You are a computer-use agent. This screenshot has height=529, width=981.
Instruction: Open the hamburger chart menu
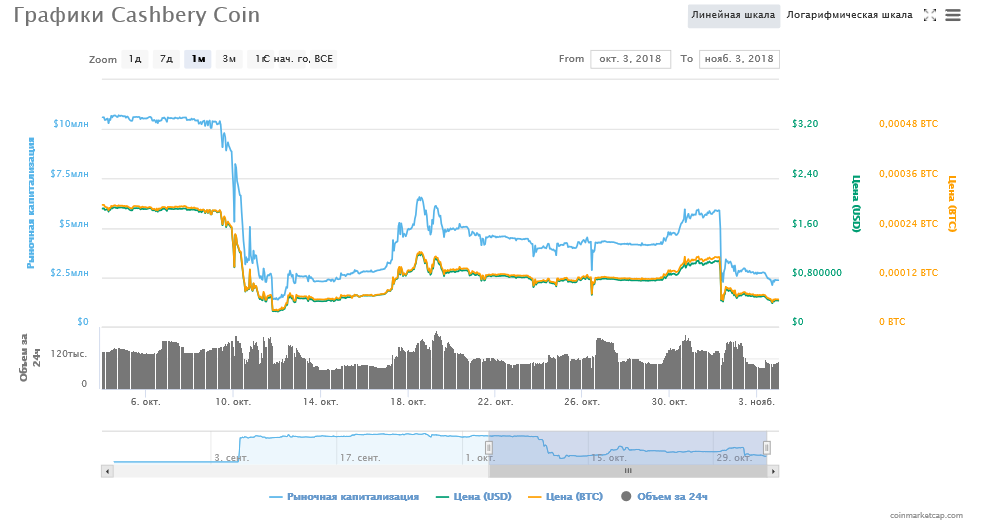952,15
